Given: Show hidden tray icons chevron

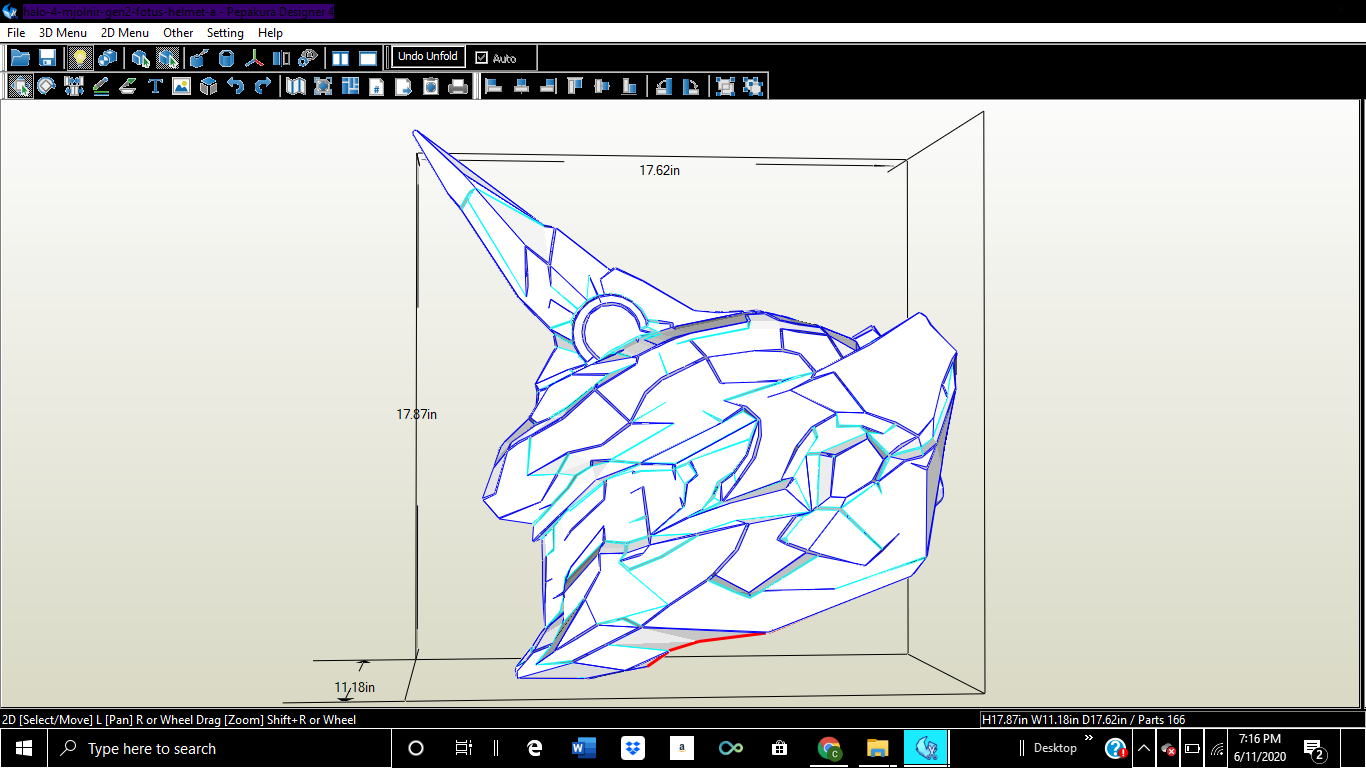Looking at the screenshot, I should [1143, 748].
